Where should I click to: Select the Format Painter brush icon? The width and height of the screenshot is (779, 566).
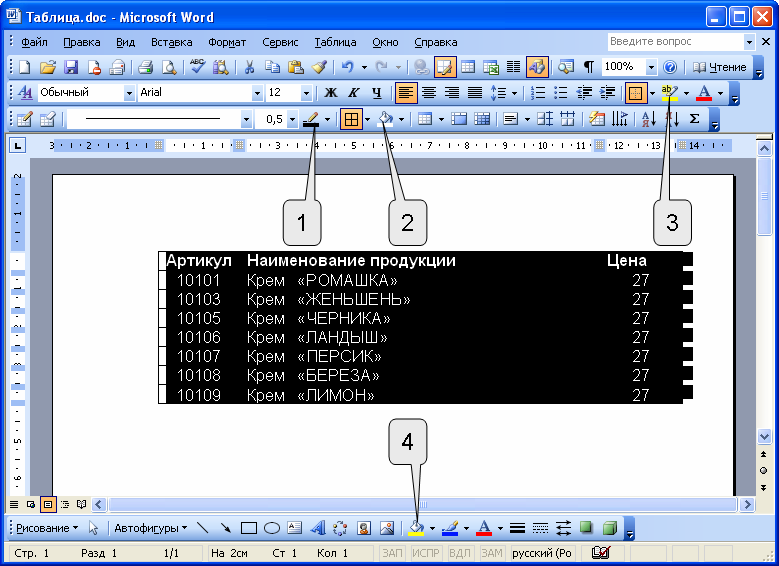(319, 67)
